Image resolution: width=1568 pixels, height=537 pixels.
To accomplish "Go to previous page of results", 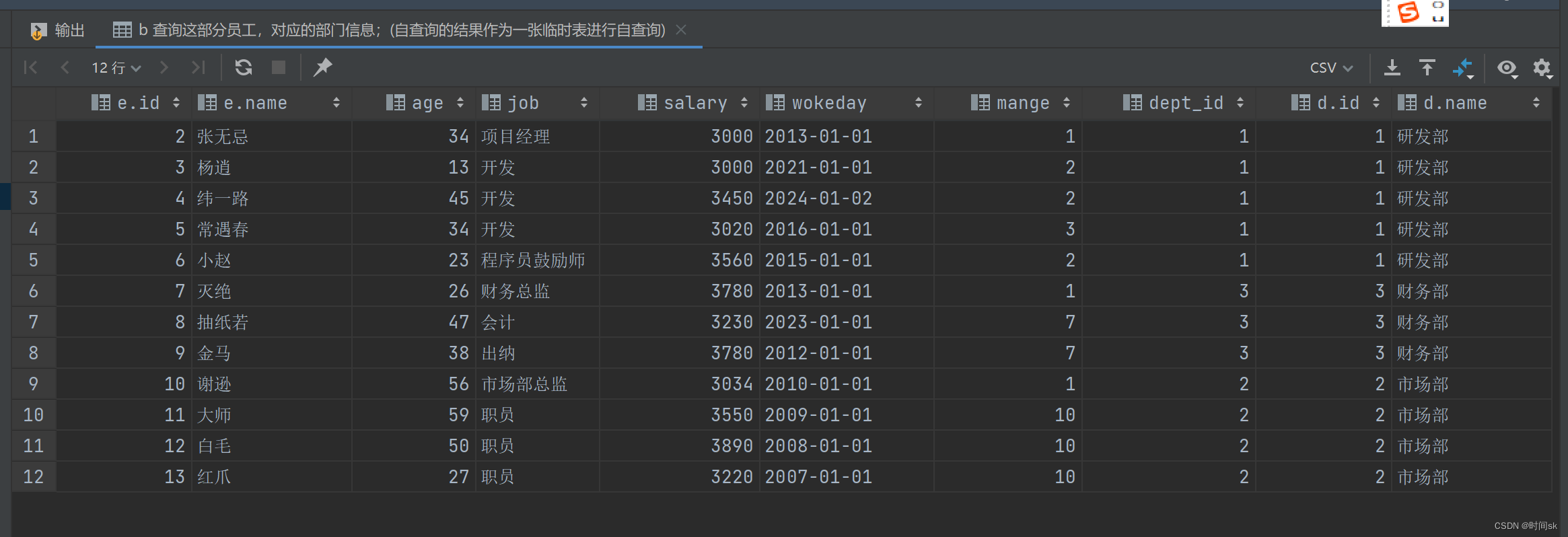I will (x=65, y=67).
